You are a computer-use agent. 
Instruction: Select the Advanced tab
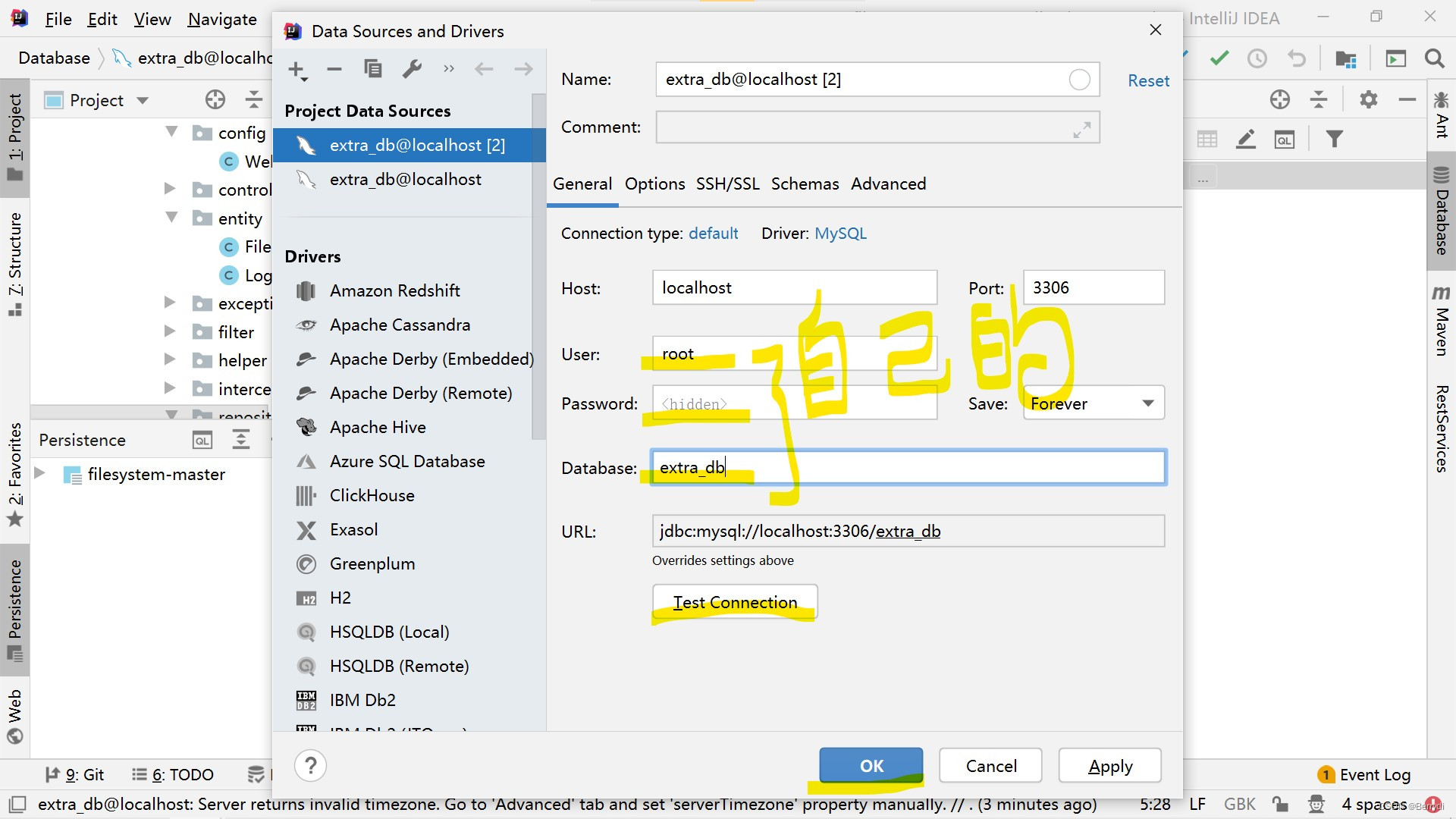tap(888, 184)
